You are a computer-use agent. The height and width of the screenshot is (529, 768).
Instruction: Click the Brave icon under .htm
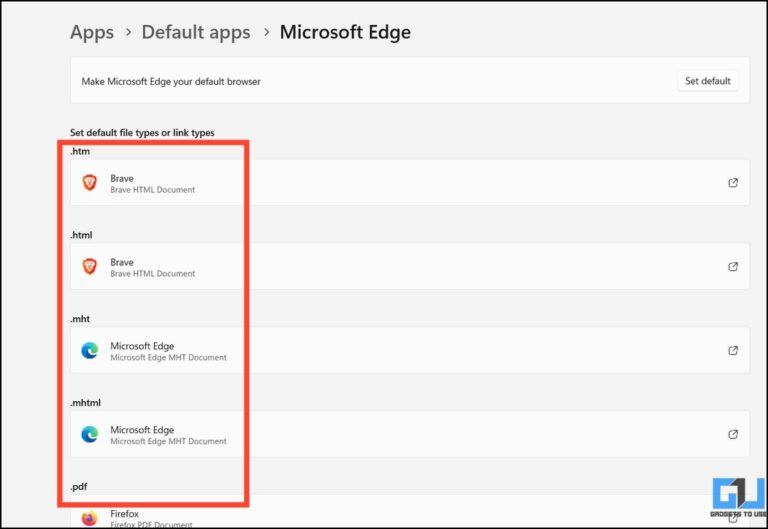(x=90, y=183)
